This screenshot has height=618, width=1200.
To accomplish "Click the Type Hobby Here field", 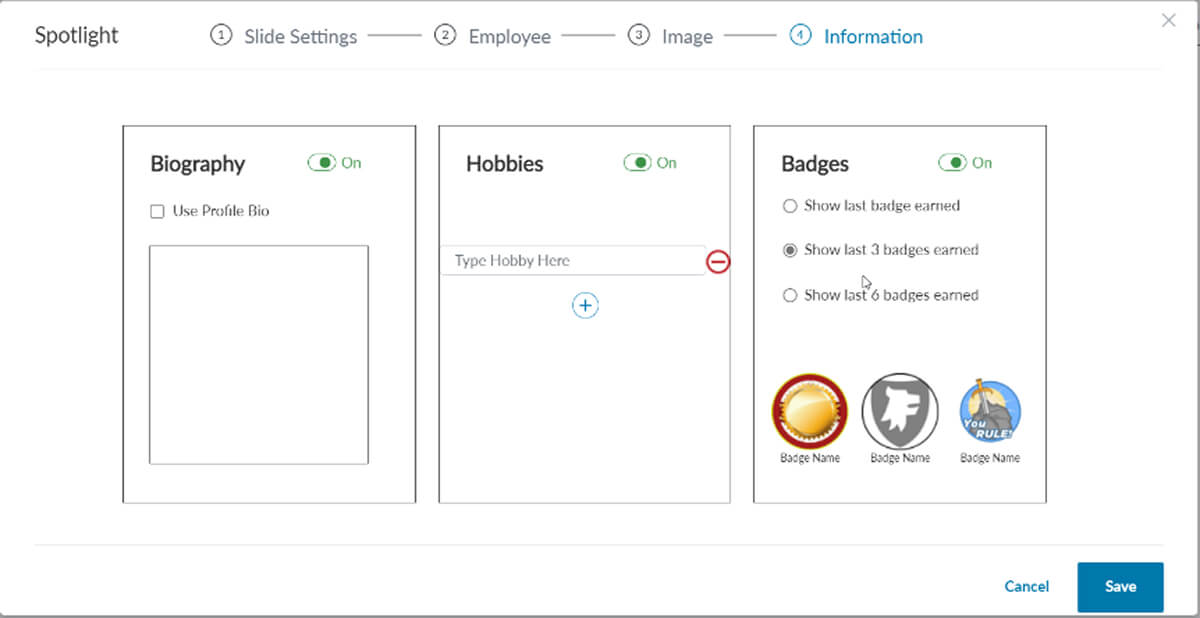I will point(572,261).
